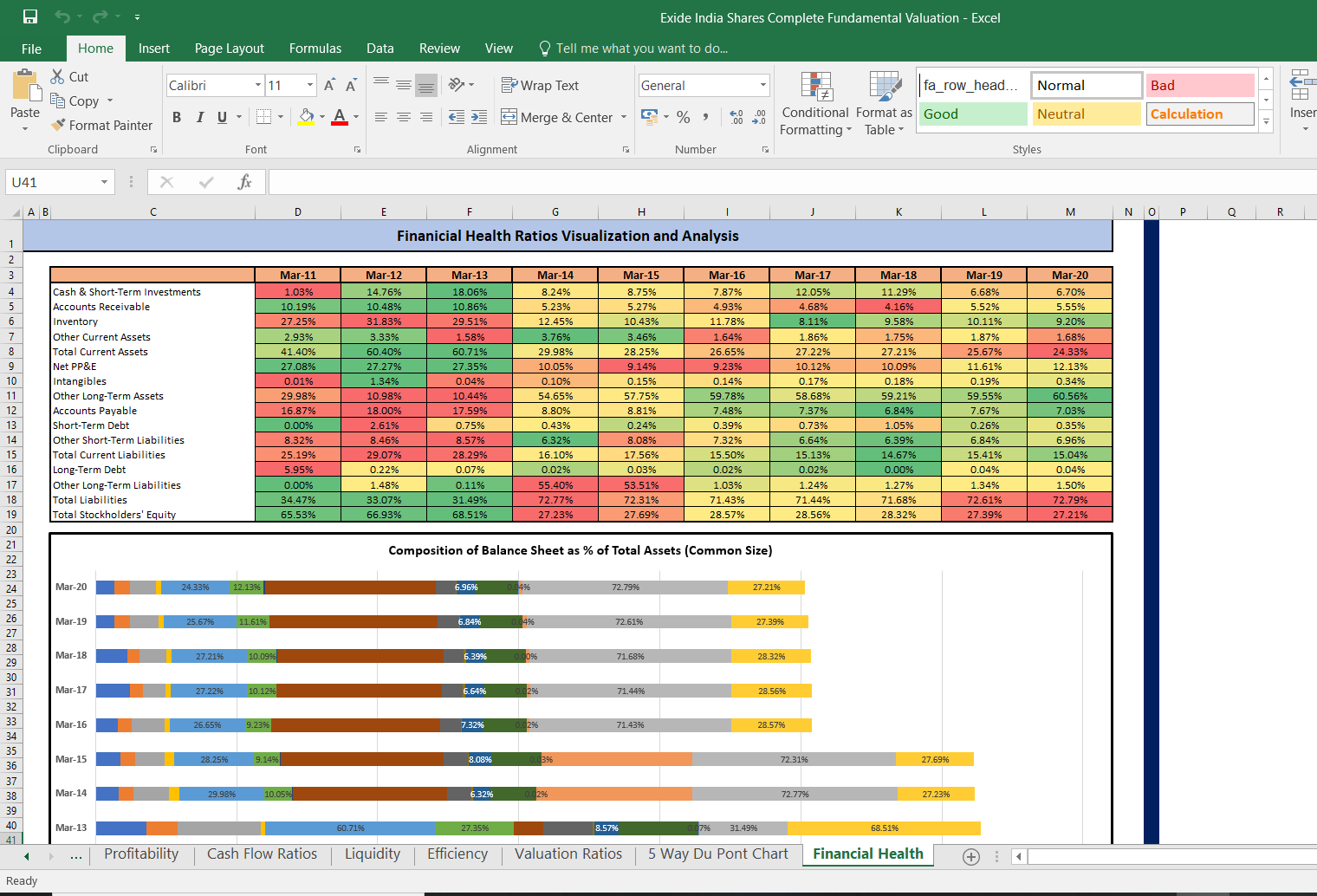Align text to the top
This screenshot has width=1317, height=896.
pos(381,85)
